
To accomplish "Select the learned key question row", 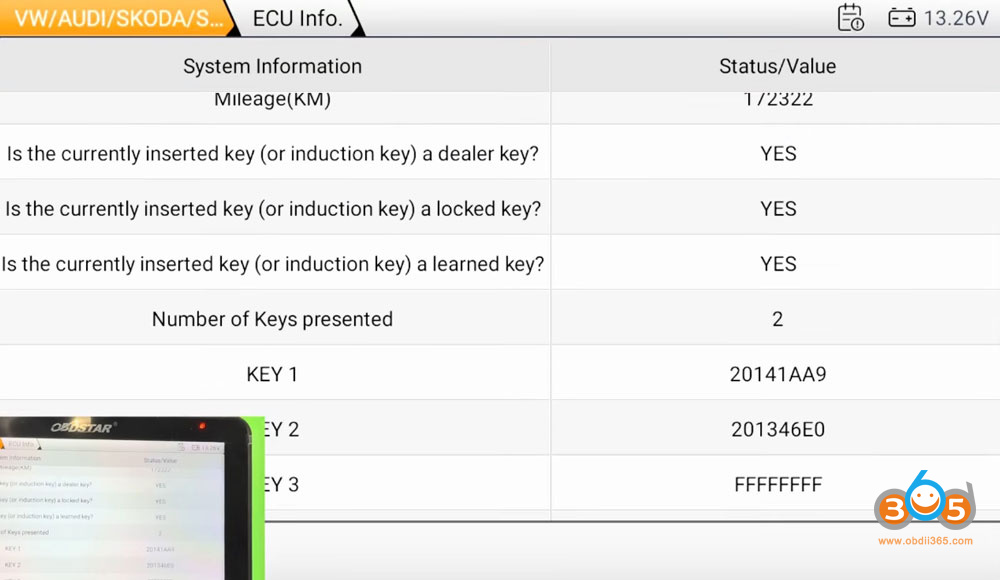I will [272, 264].
